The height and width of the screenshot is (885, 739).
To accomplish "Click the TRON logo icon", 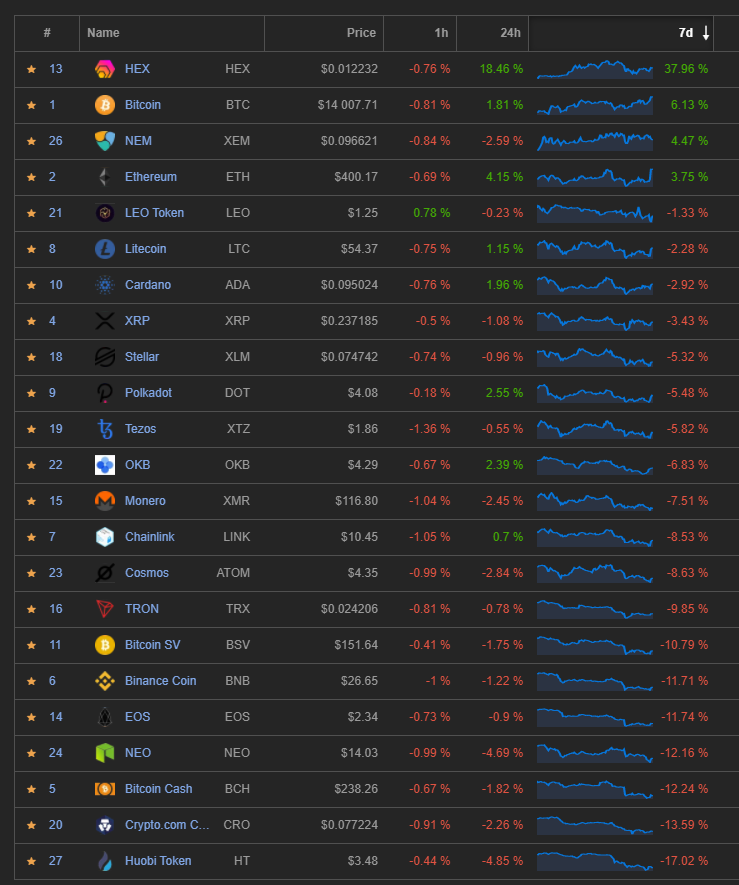I will [x=105, y=609].
